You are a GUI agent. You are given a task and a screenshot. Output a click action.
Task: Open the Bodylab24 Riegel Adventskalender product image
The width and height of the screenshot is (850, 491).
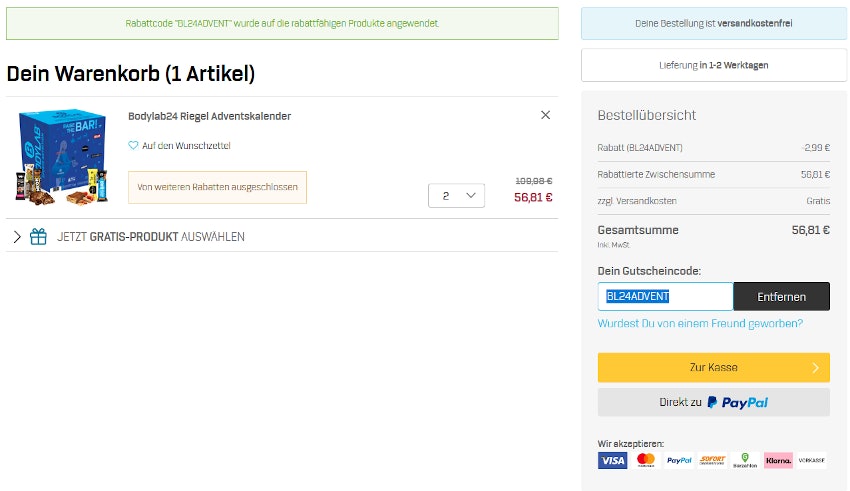[x=62, y=157]
